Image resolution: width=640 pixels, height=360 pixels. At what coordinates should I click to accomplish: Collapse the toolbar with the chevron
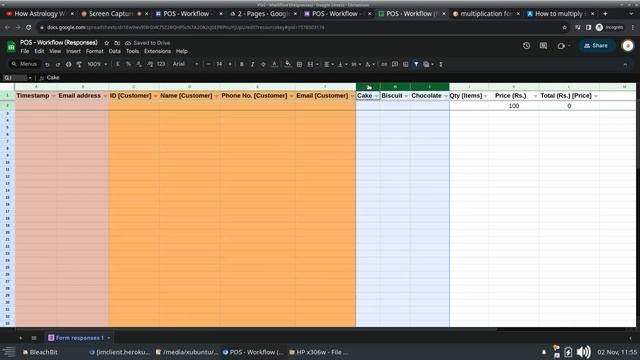tap(625, 64)
